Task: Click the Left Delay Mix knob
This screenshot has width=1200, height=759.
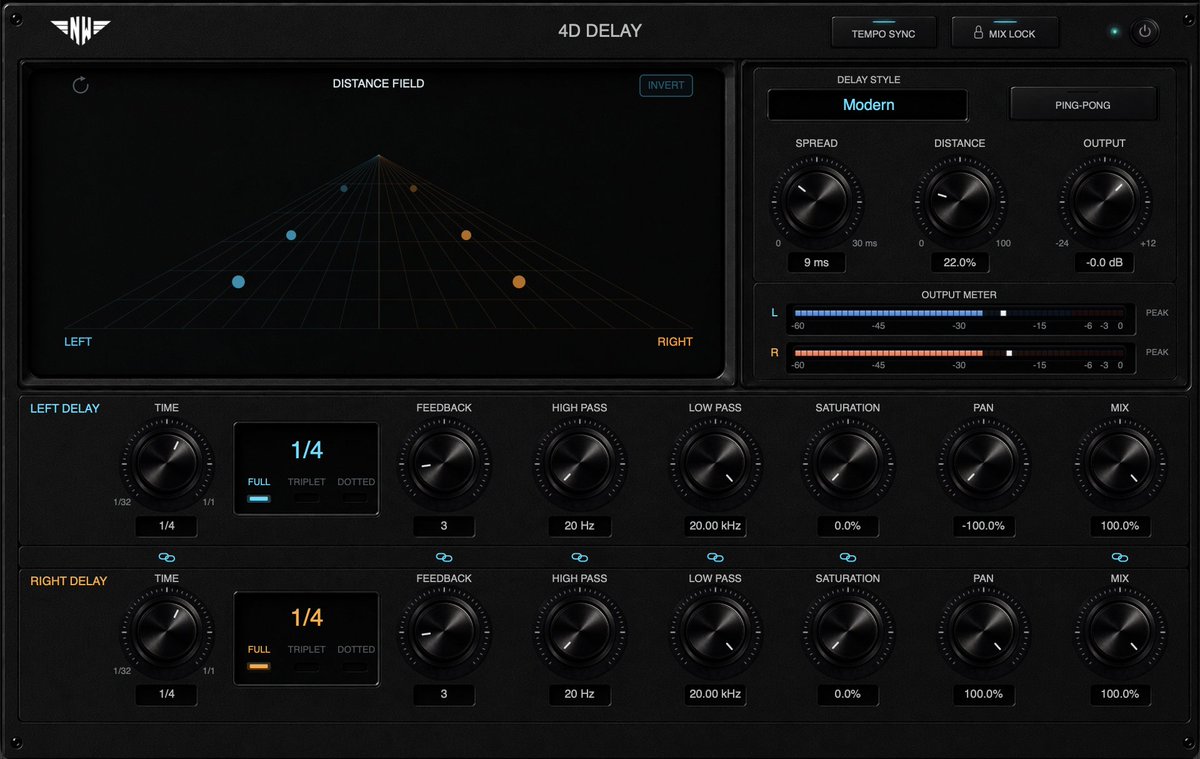Action: click(1120, 464)
